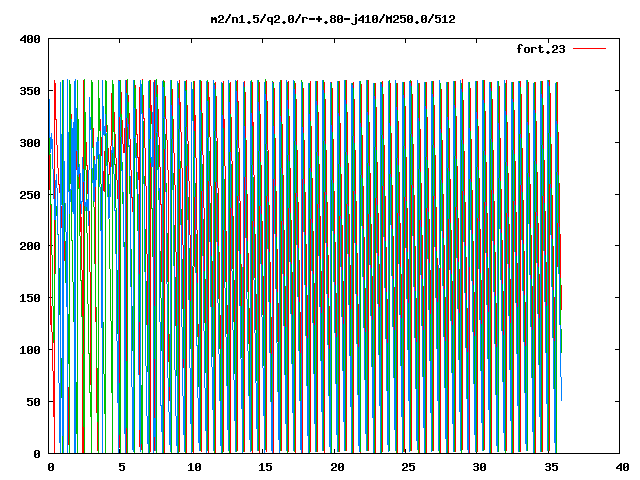Click the y-axis label 400
The height and width of the screenshot is (480, 640).
(x=30, y=39)
